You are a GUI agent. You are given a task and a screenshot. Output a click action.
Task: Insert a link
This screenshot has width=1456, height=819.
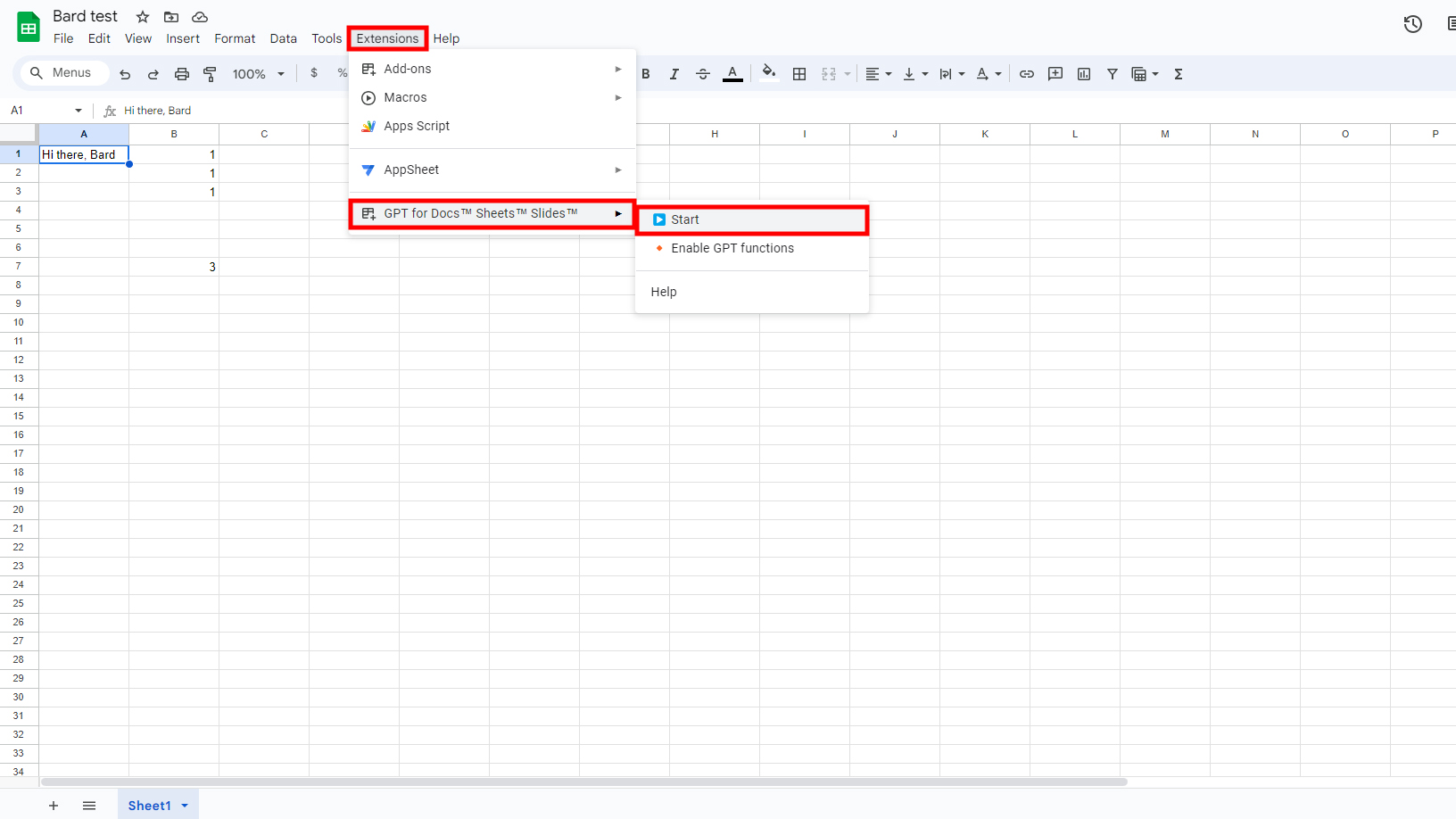[x=1027, y=74]
